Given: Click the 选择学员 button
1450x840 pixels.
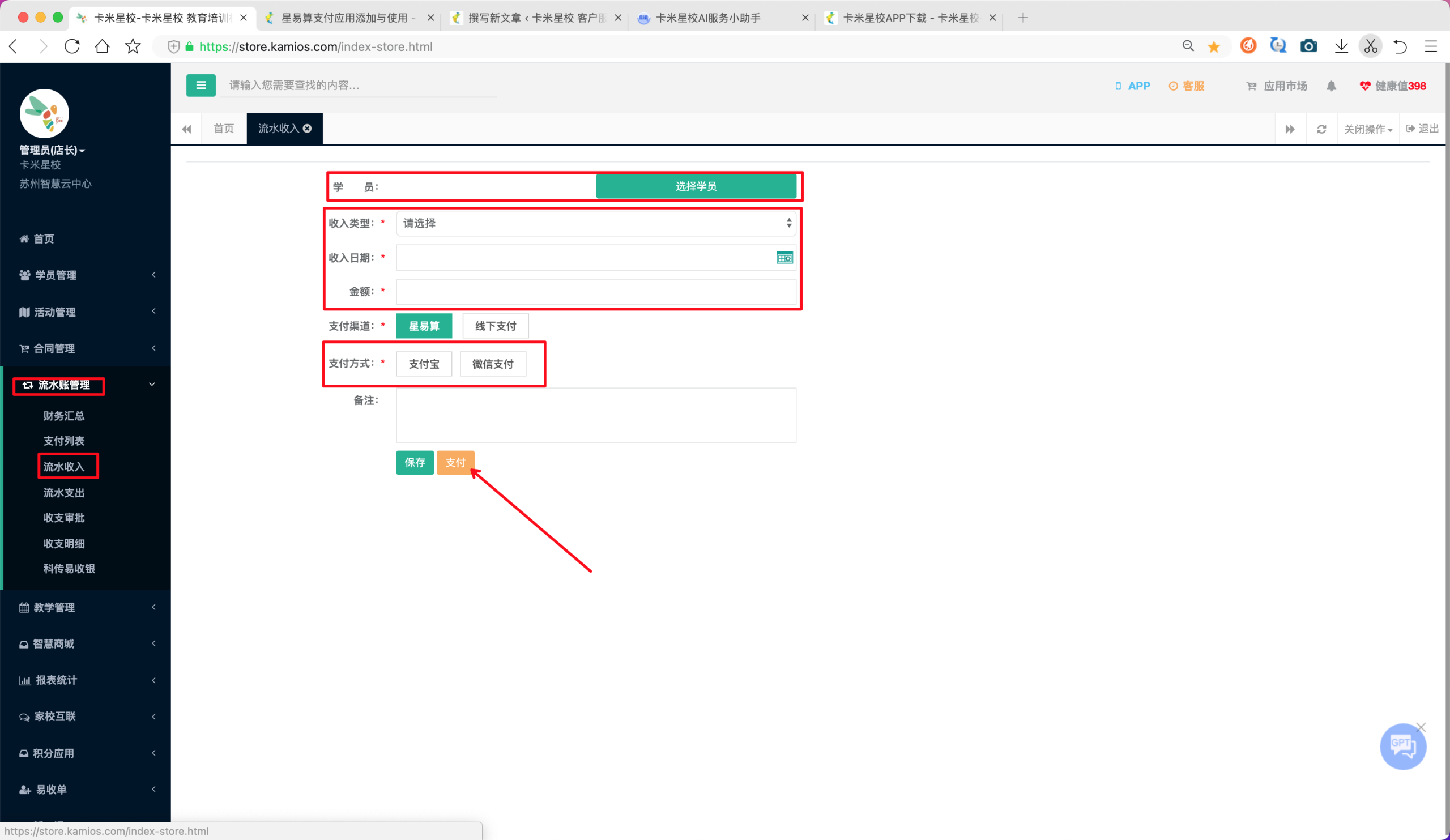Looking at the screenshot, I should click(696, 186).
